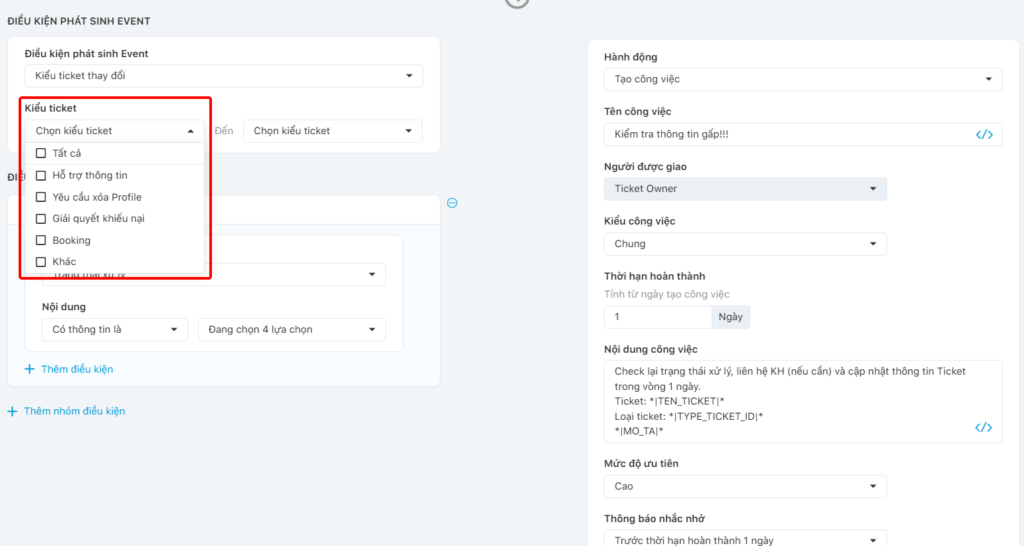The image size is (1024, 546).
Task: Click the minus circle remove-group icon
Action: (x=452, y=203)
